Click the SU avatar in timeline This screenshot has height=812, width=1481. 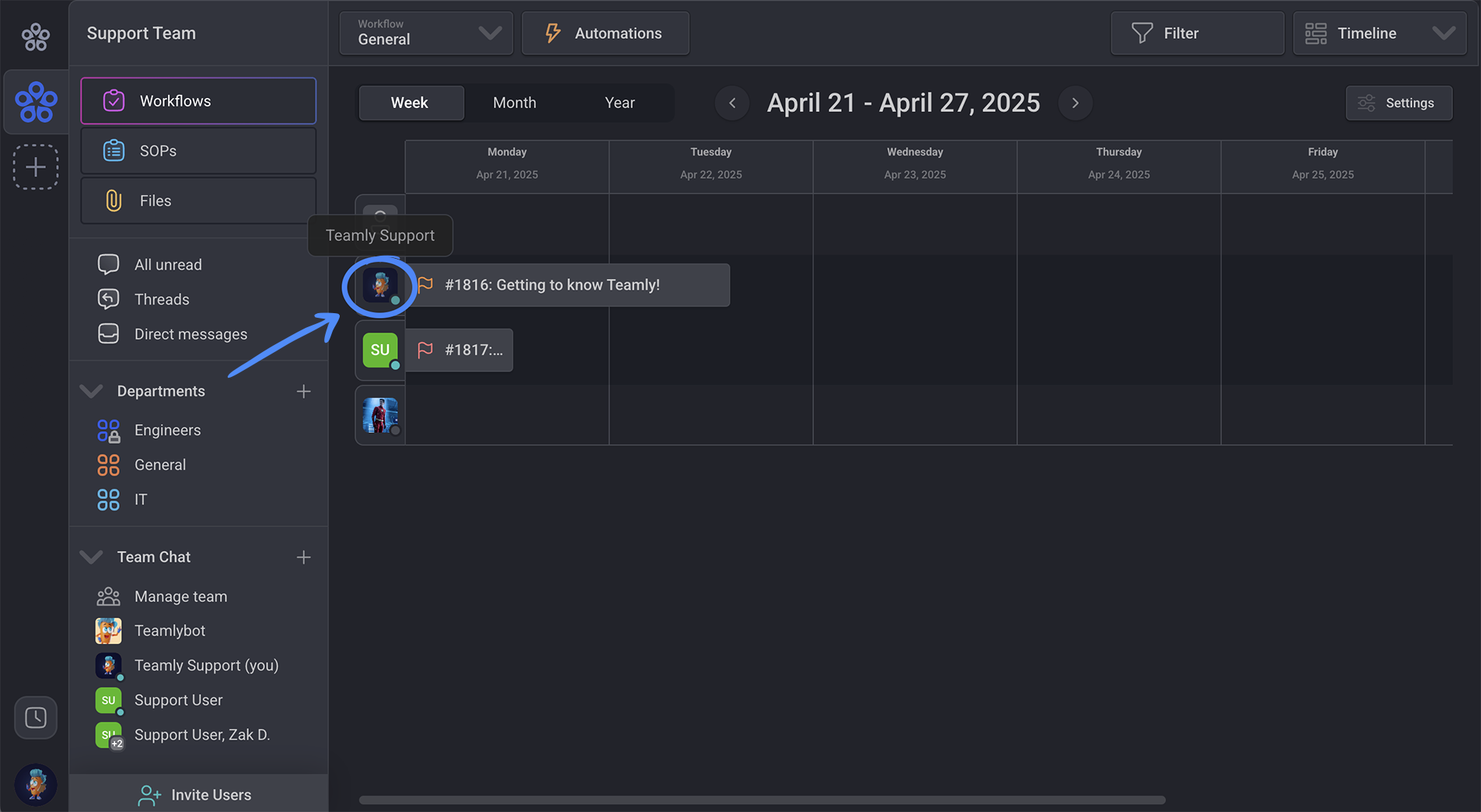tap(380, 350)
